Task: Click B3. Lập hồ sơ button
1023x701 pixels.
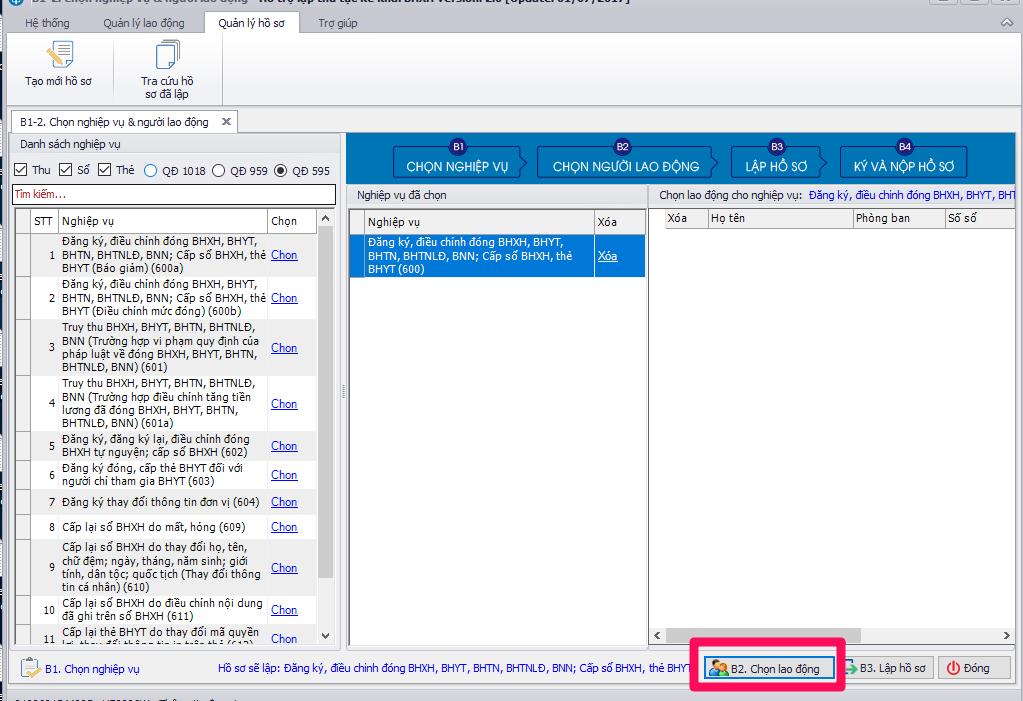Action: 886,668
